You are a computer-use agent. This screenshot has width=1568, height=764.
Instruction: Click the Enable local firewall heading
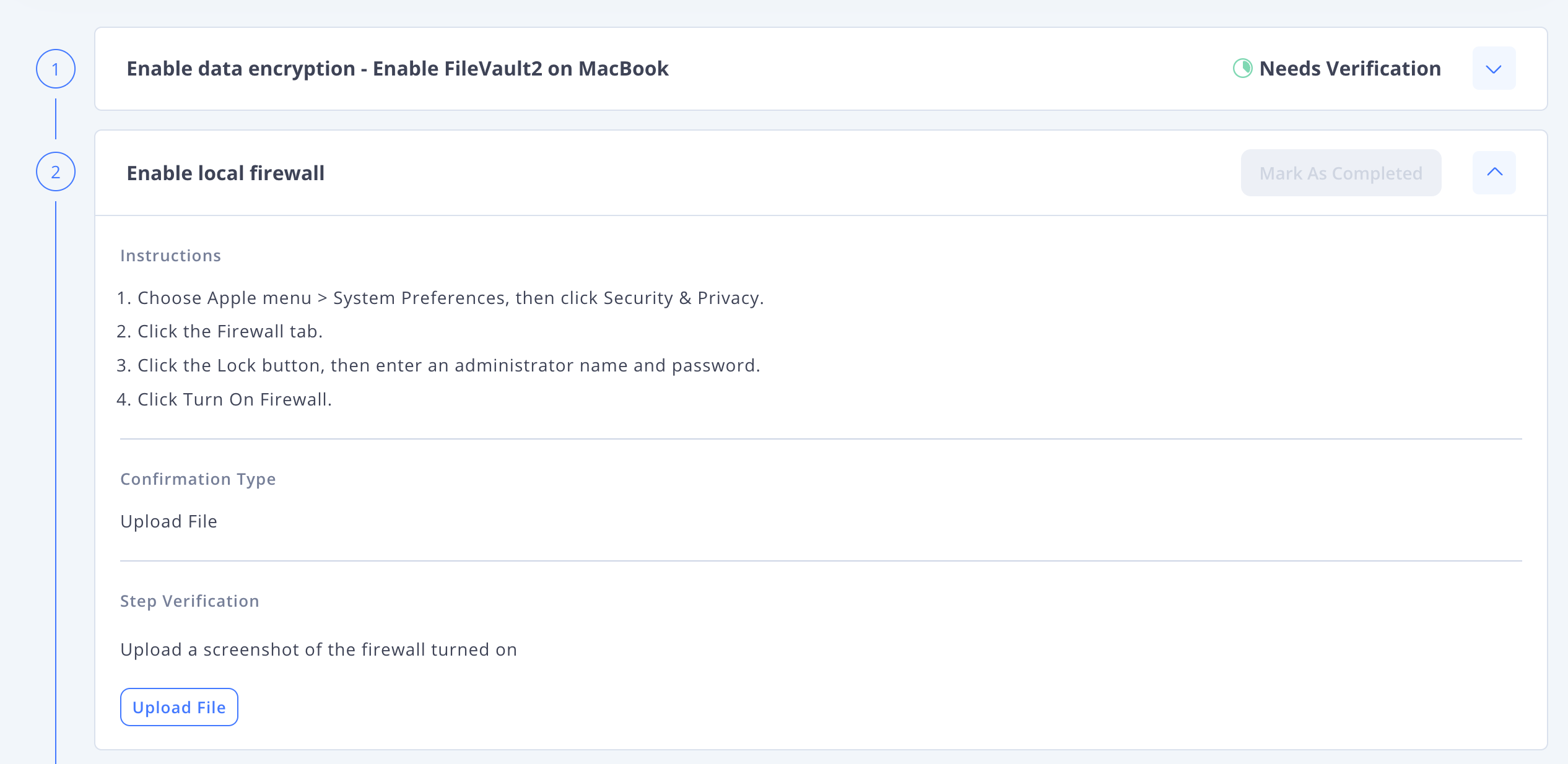[225, 173]
